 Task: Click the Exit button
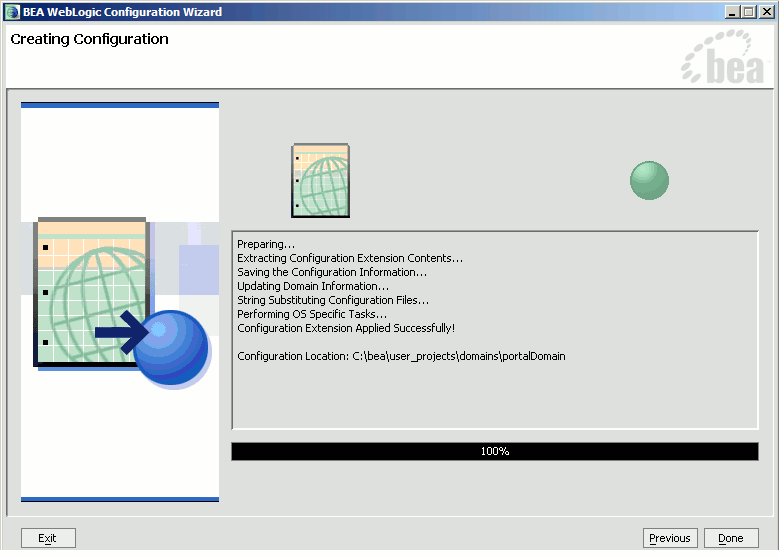point(48,538)
